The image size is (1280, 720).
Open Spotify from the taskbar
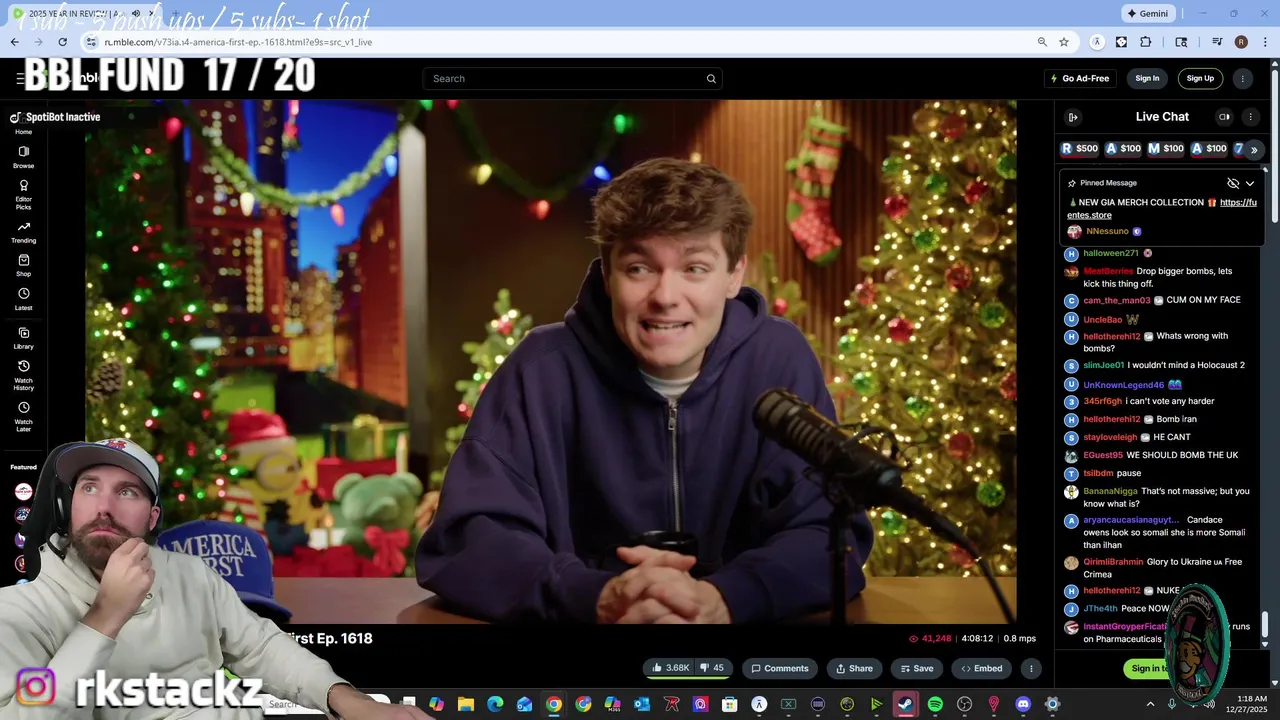[935, 704]
